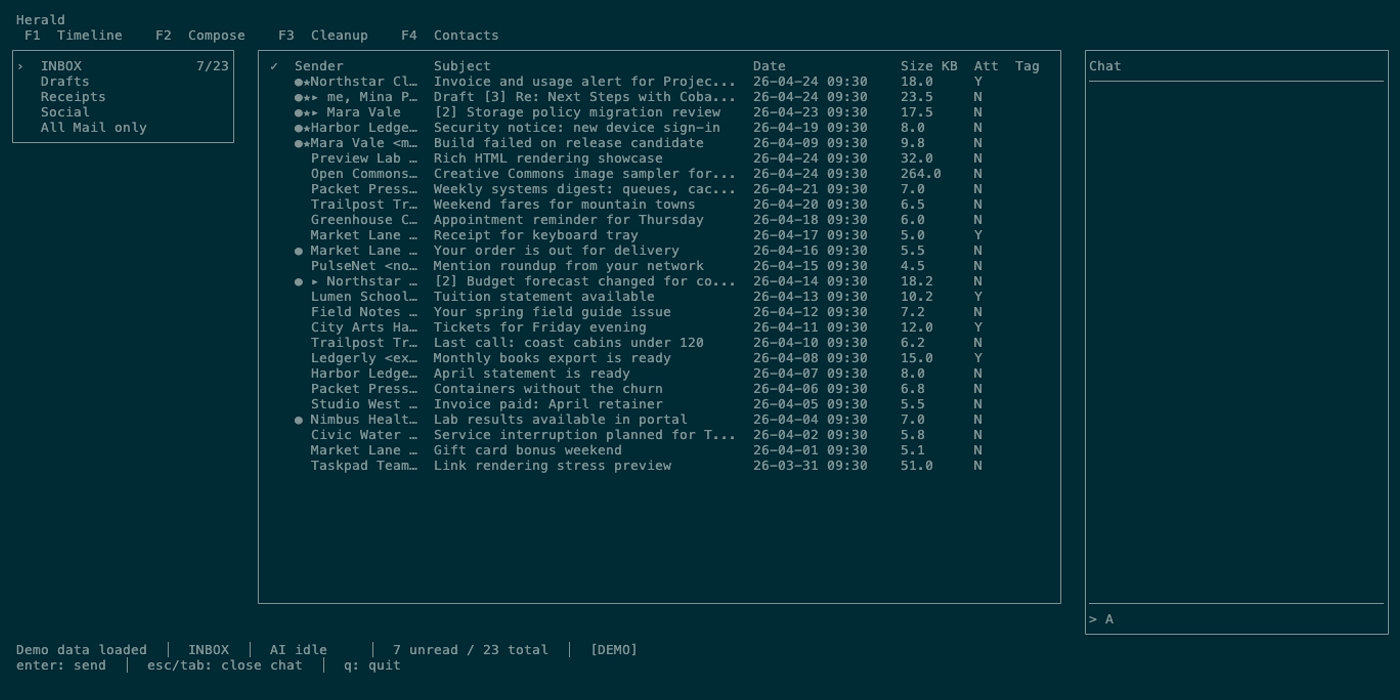Viewport: 1400px width, 700px height.
Task: Click the INBOX 7/23 unread counter
Action: 212,67
